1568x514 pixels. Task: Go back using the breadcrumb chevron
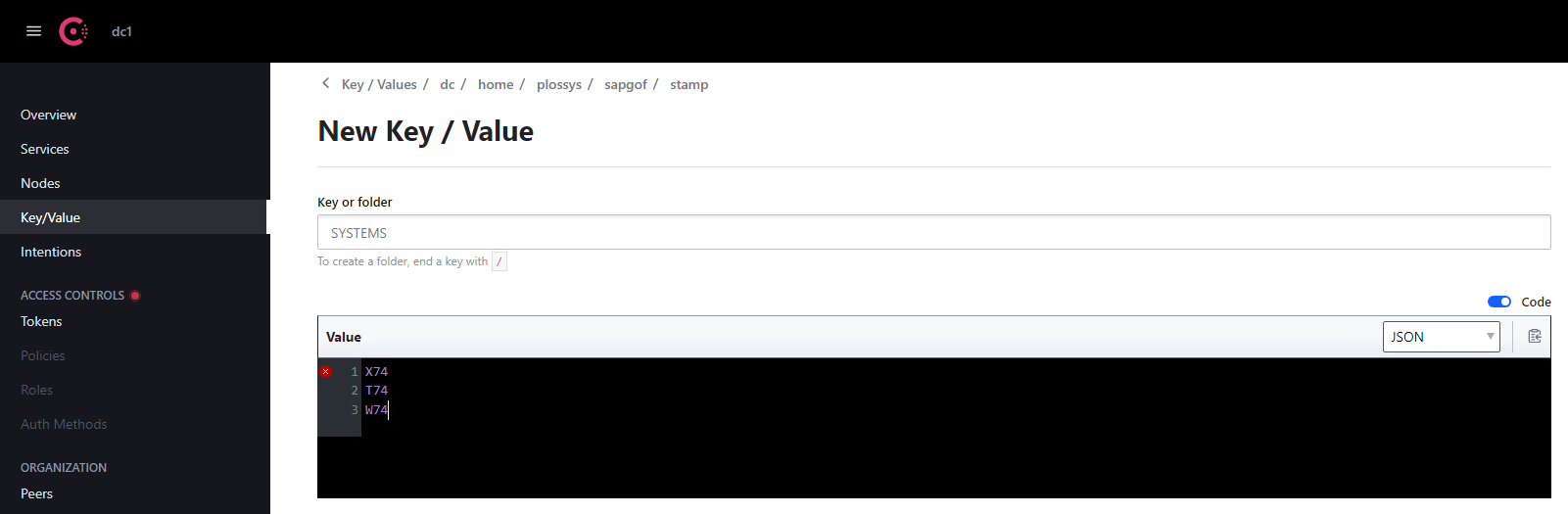click(x=326, y=83)
